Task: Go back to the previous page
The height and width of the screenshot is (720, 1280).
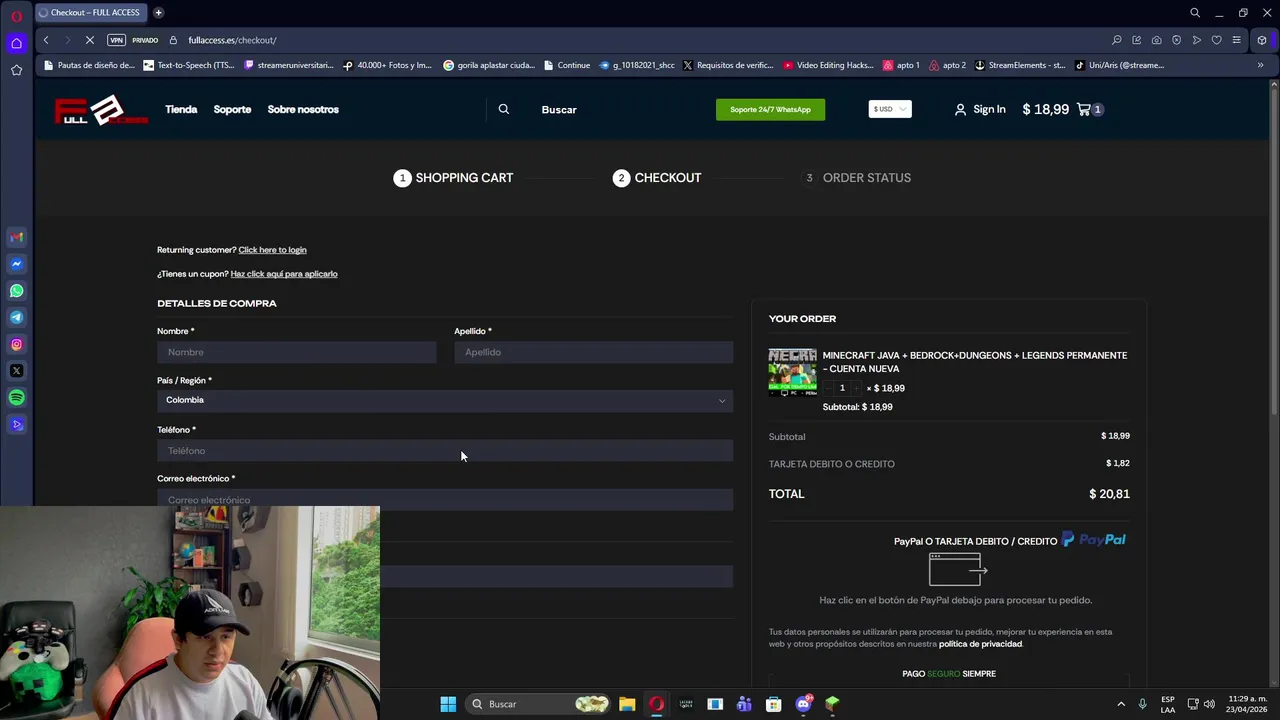Action: (46, 40)
